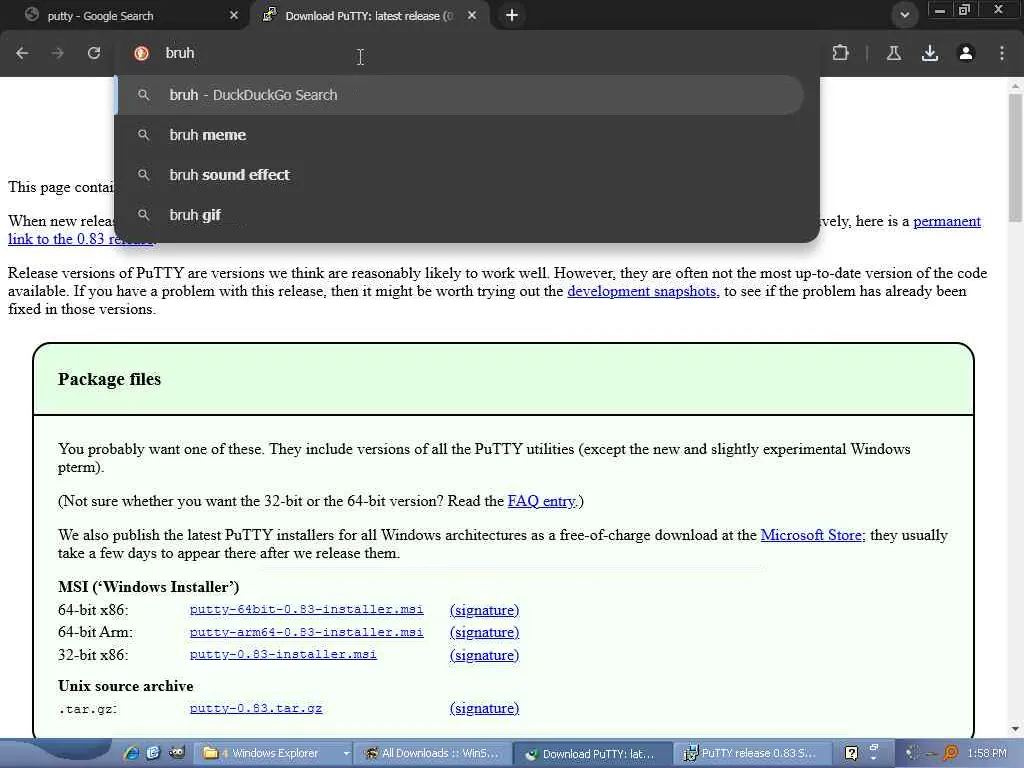The width and height of the screenshot is (1024, 768).
Task: Click the magnifier icon in system tray
Action: (951, 753)
